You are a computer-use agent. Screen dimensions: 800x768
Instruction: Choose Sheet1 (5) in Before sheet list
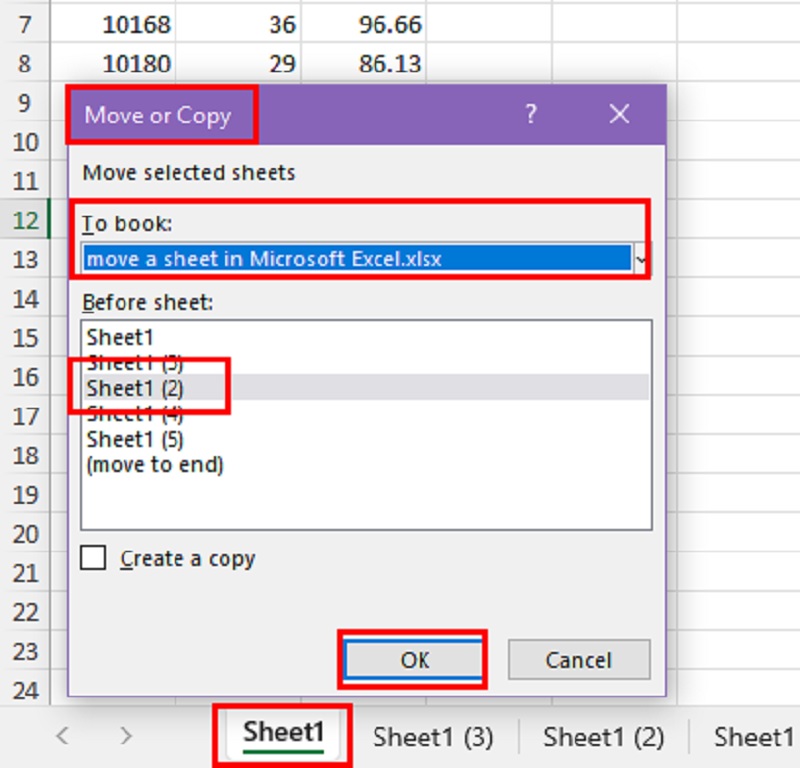pyautogui.click(x=135, y=439)
